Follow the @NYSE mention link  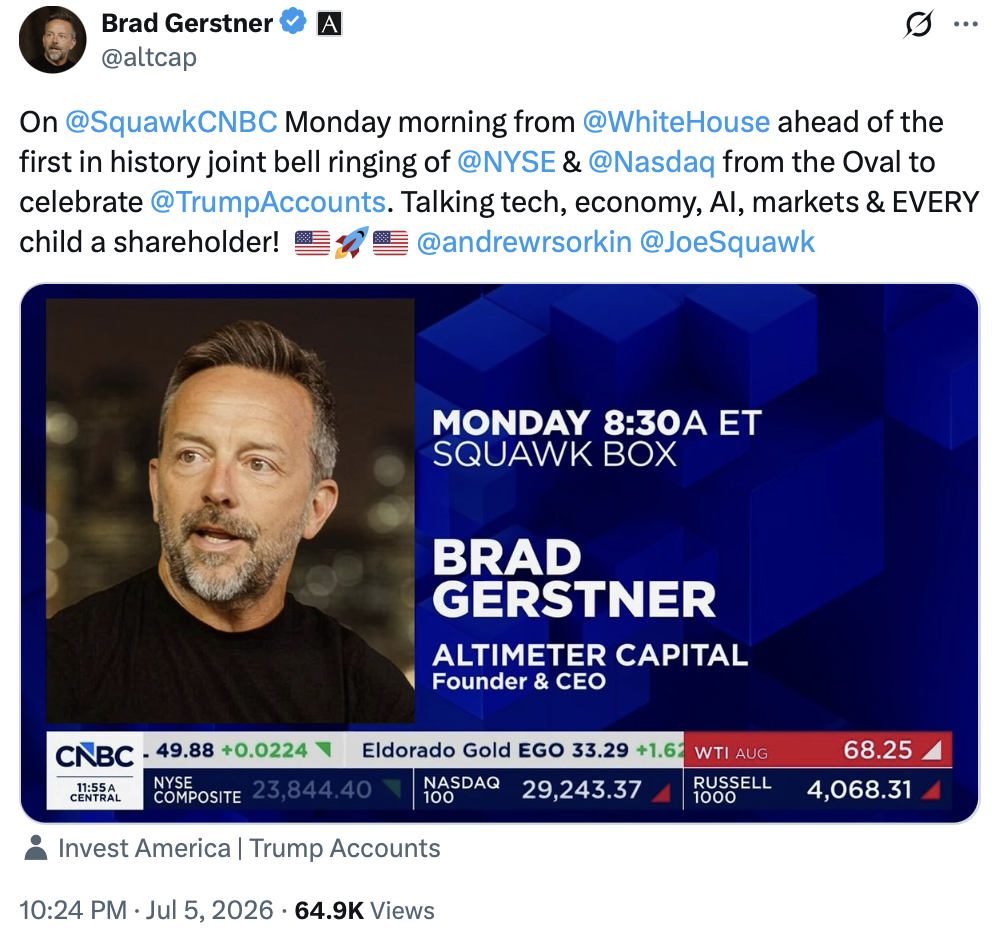pos(506,162)
